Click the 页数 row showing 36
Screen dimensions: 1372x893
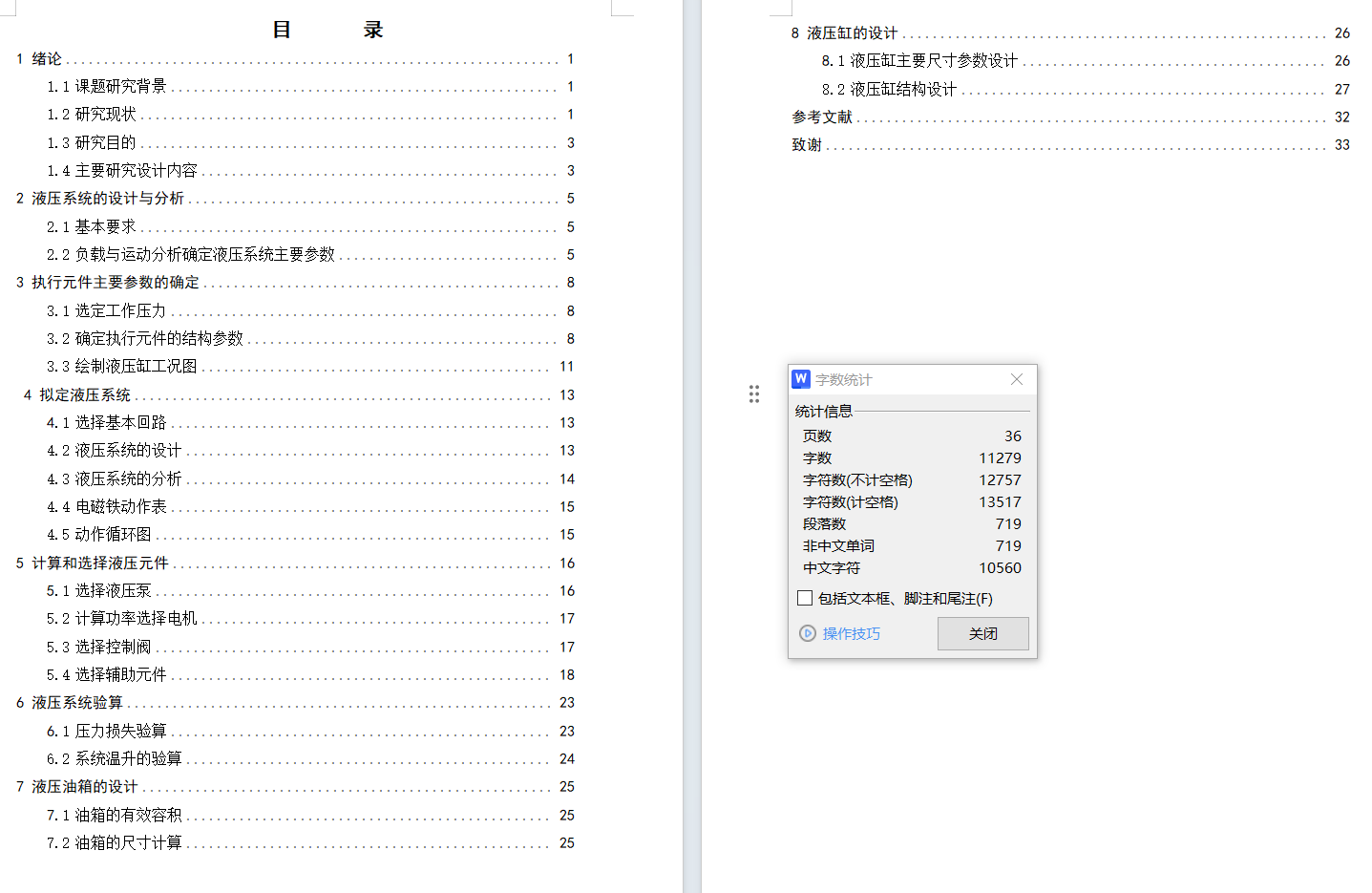[x=912, y=436]
